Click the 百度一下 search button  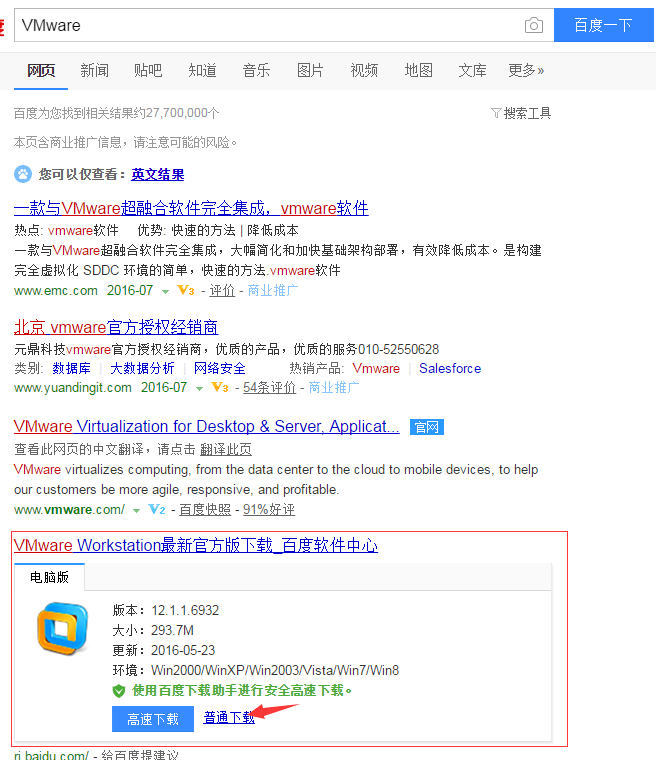[604, 25]
